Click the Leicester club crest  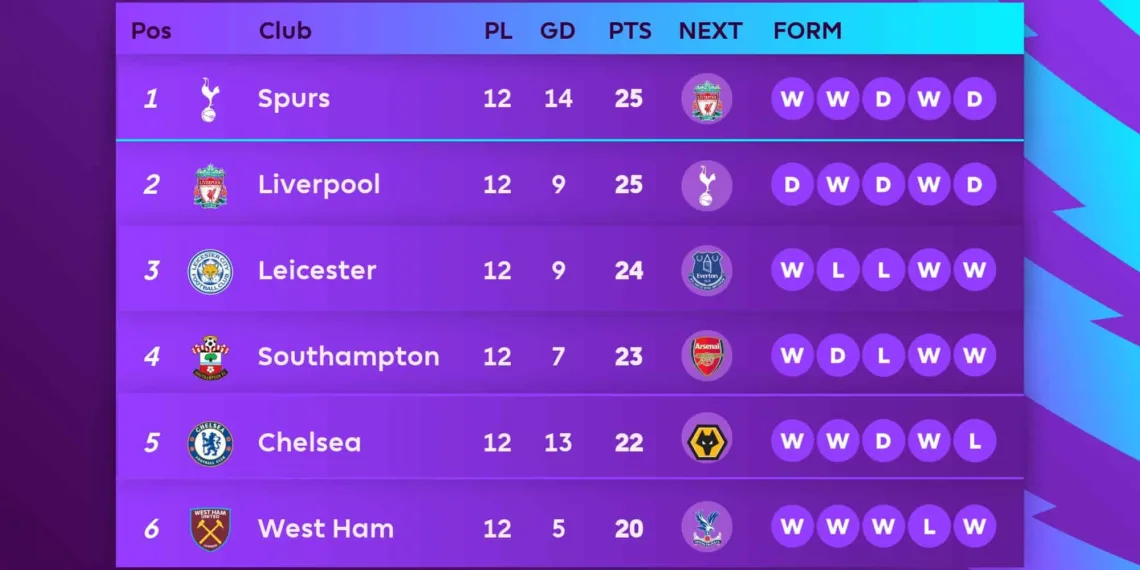click(210, 272)
